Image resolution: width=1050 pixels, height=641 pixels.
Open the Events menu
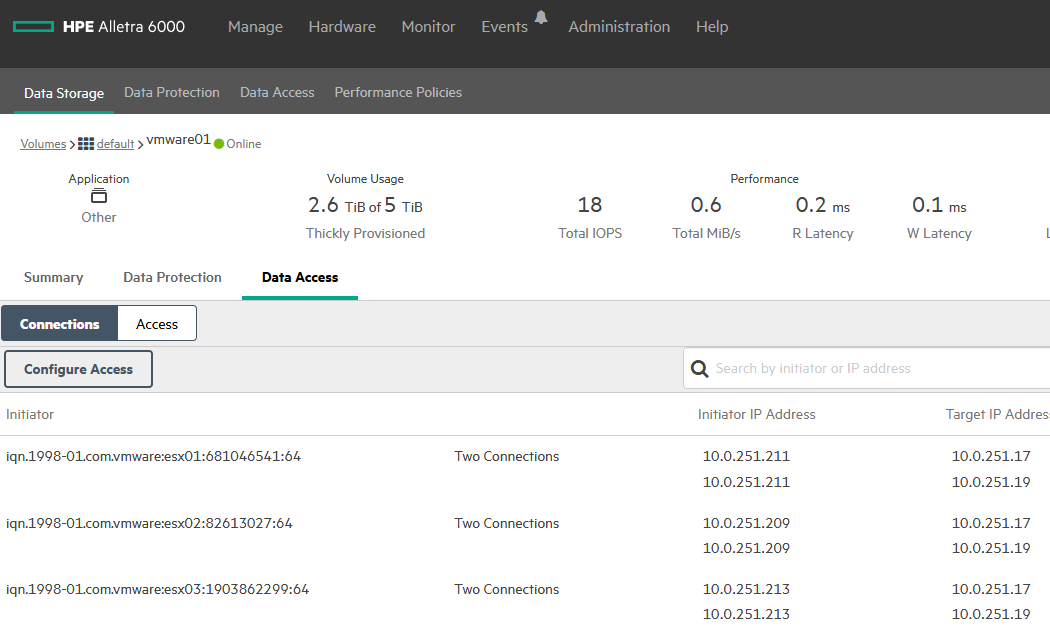click(x=504, y=27)
